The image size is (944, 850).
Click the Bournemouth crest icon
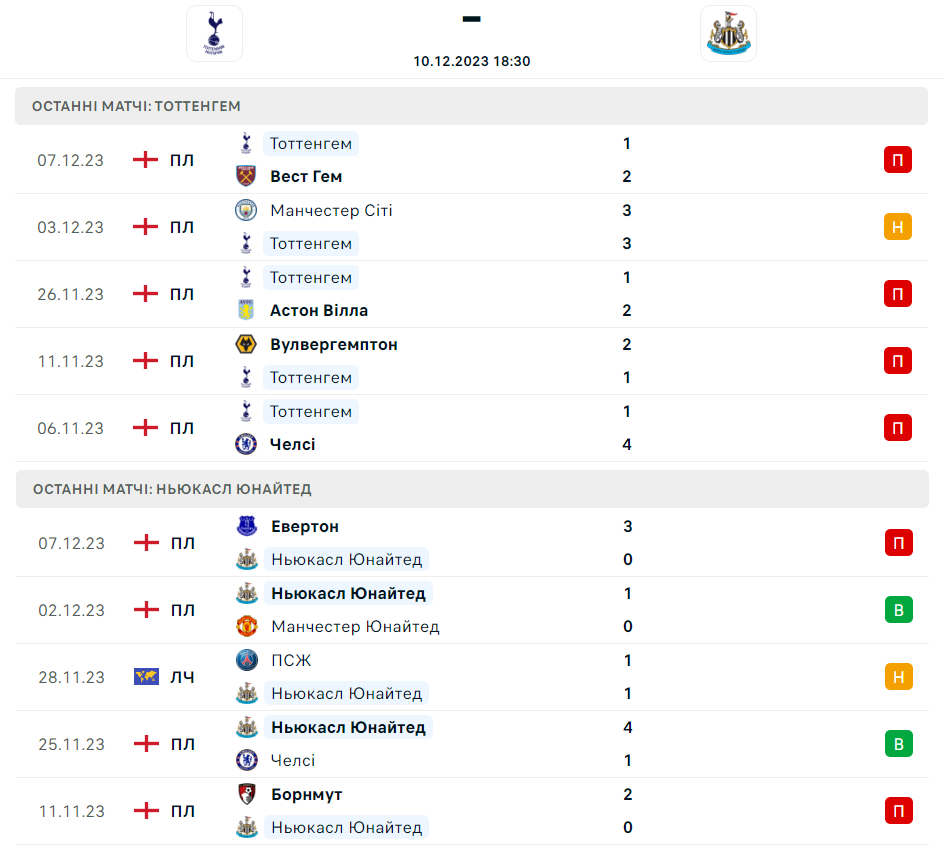(x=246, y=794)
